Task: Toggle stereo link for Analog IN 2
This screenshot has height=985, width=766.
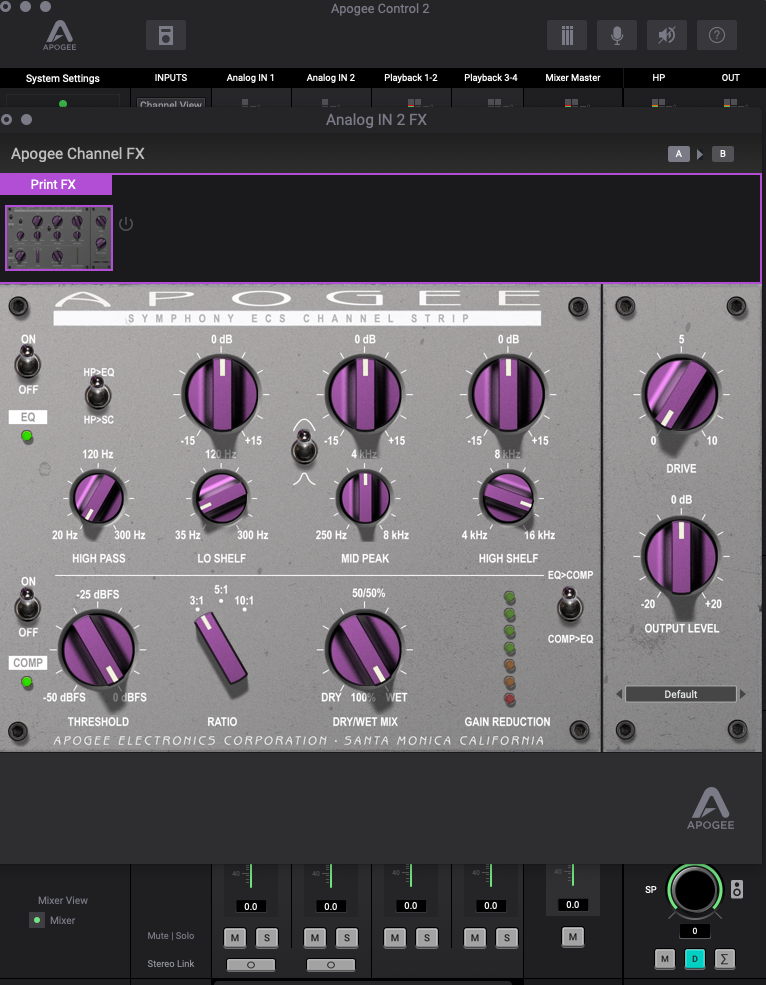Action: click(331, 964)
